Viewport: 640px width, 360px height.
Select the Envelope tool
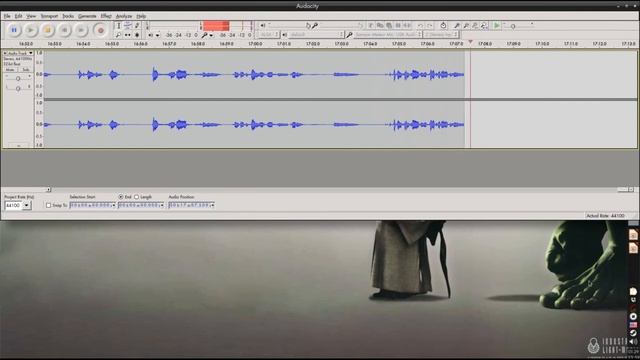(x=128, y=26)
